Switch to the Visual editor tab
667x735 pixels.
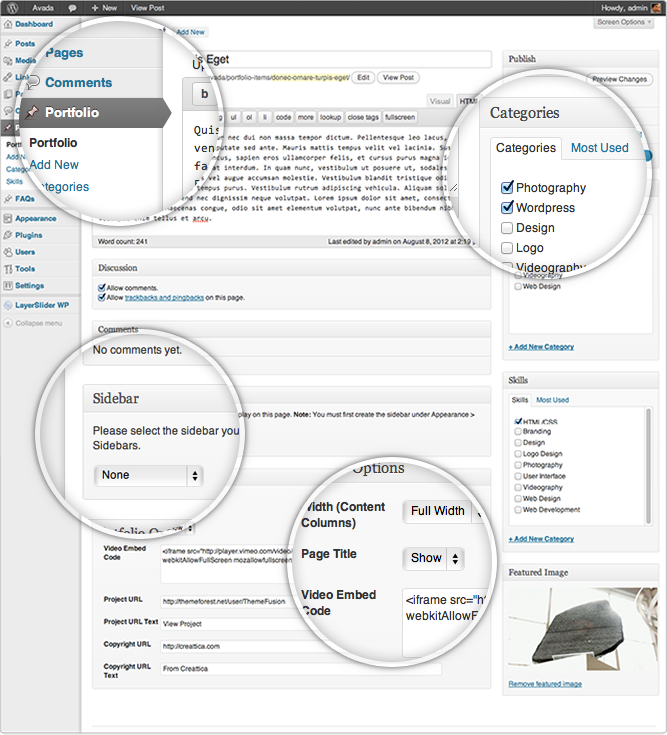[x=439, y=101]
